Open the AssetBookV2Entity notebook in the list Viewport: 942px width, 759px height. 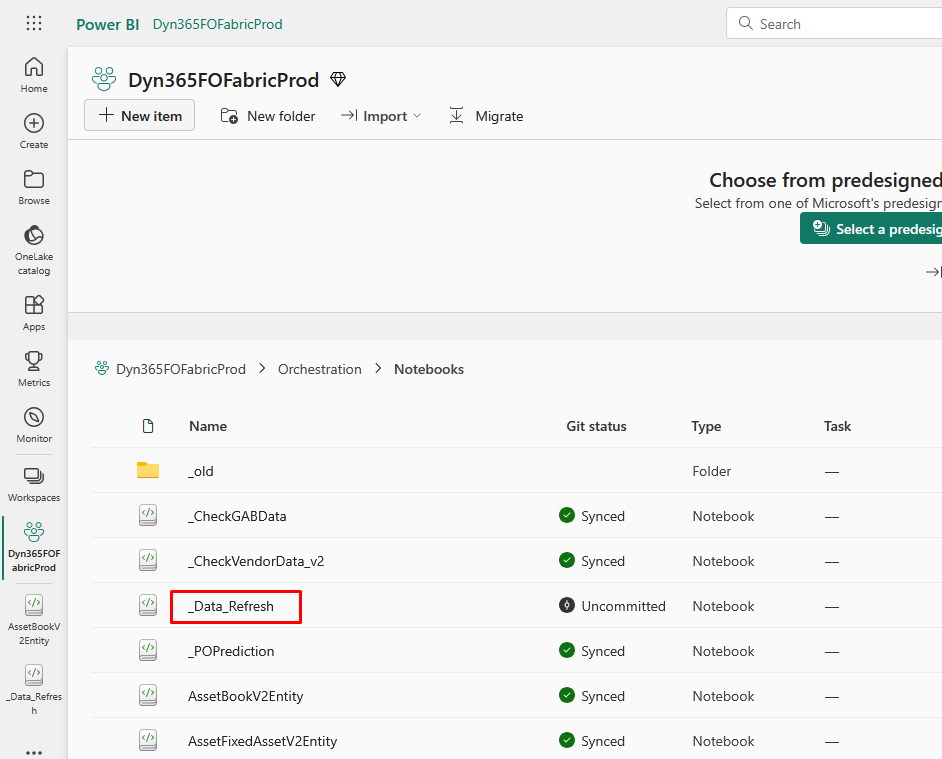[x=246, y=696]
